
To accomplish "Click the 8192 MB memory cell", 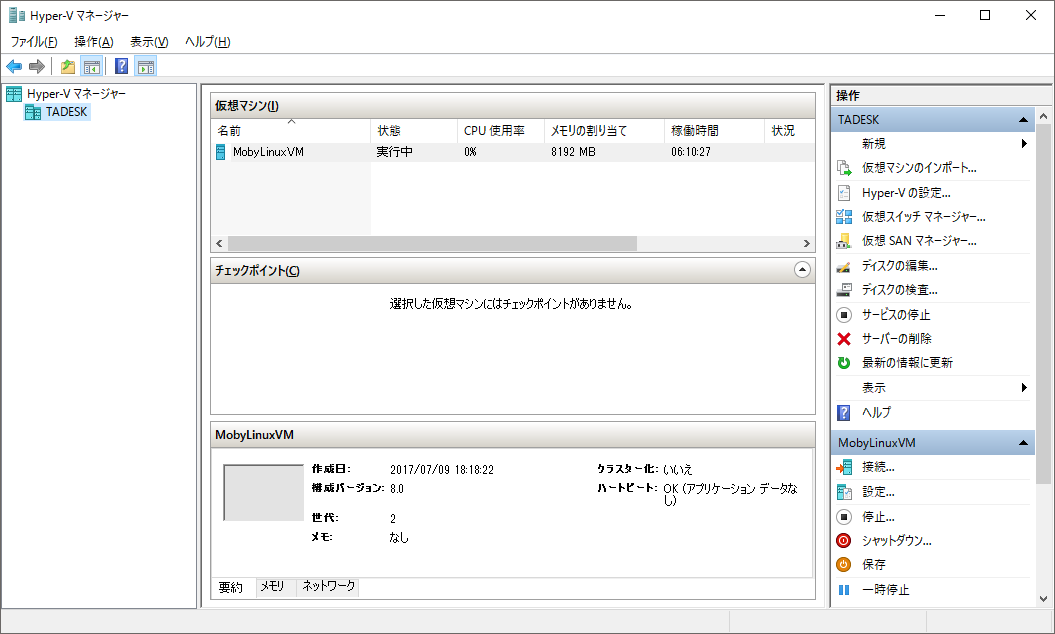I will tap(573, 152).
